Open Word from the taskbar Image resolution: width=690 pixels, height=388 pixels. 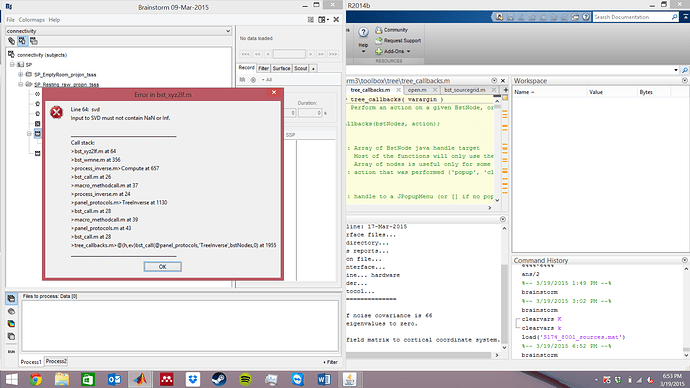(324, 379)
